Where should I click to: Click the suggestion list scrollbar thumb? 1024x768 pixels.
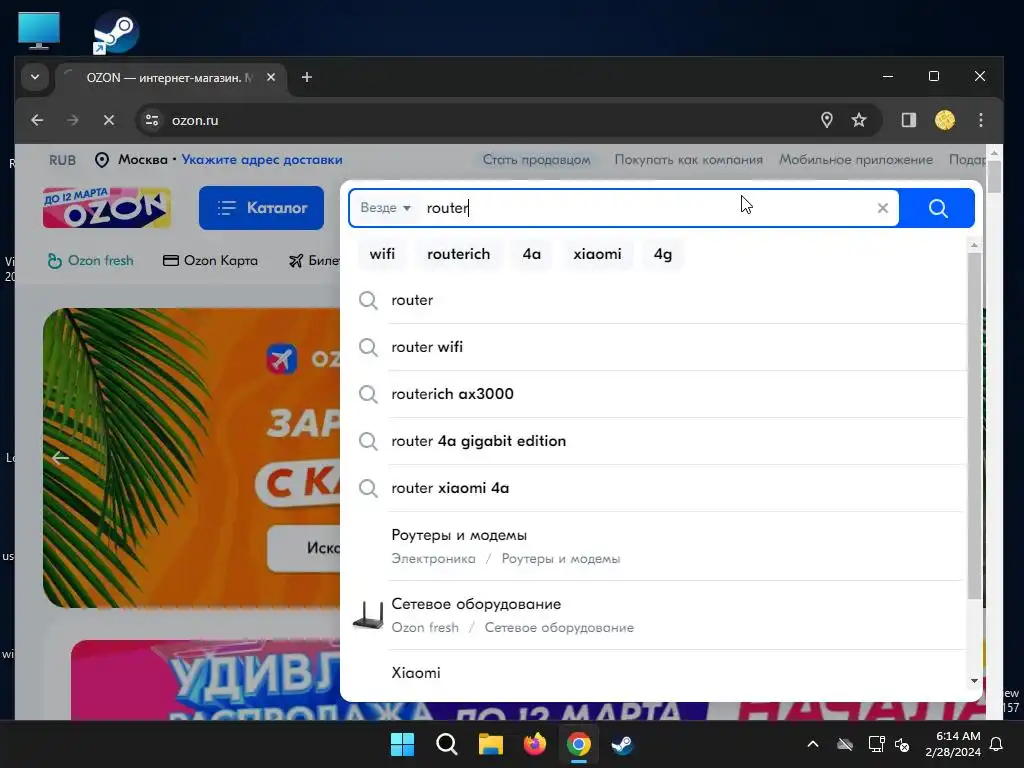(x=974, y=424)
